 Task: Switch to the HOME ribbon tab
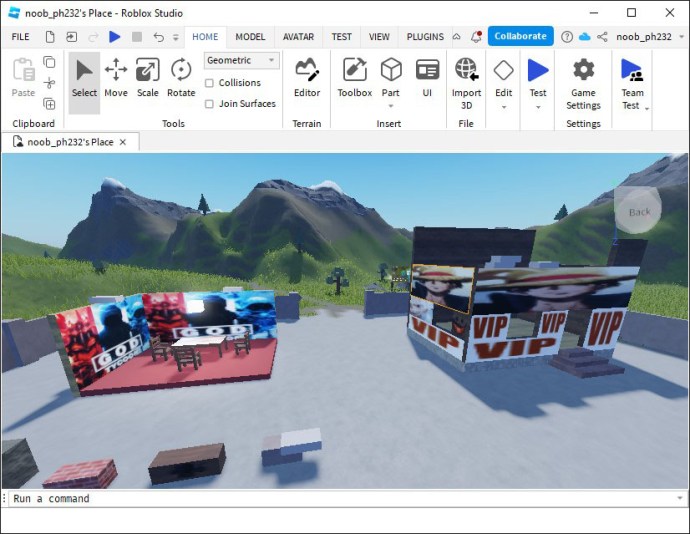205,37
